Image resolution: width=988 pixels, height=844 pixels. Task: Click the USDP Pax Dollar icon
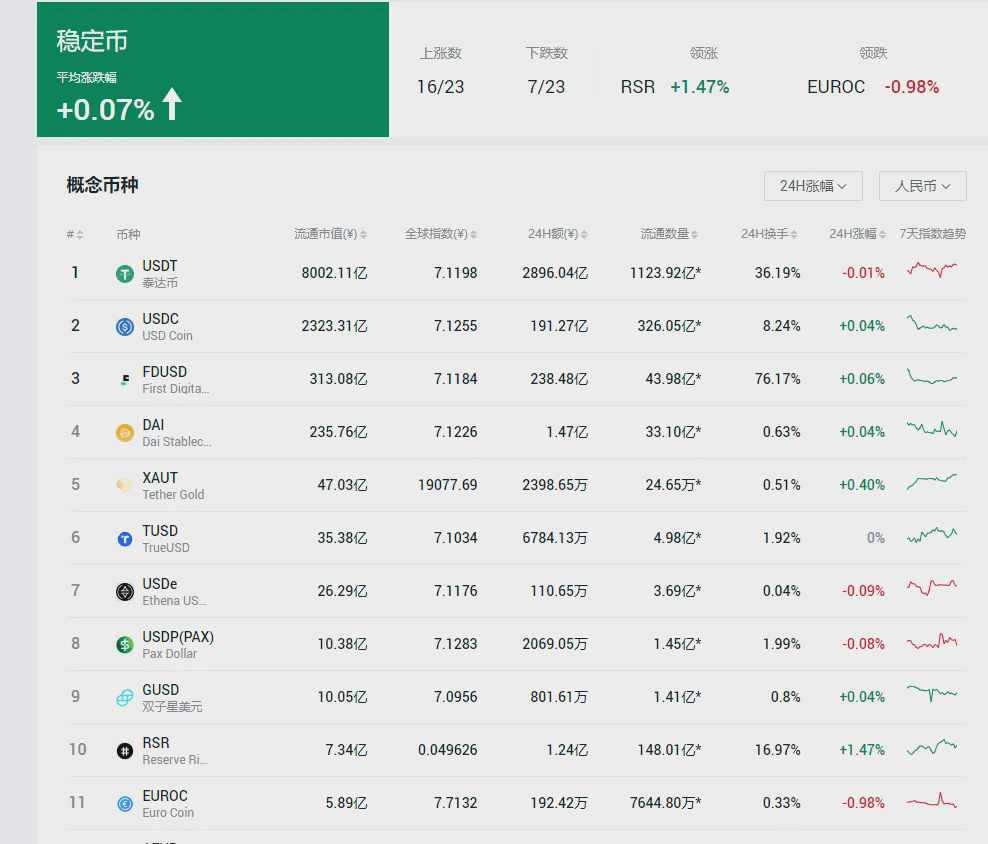coord(125,644)
